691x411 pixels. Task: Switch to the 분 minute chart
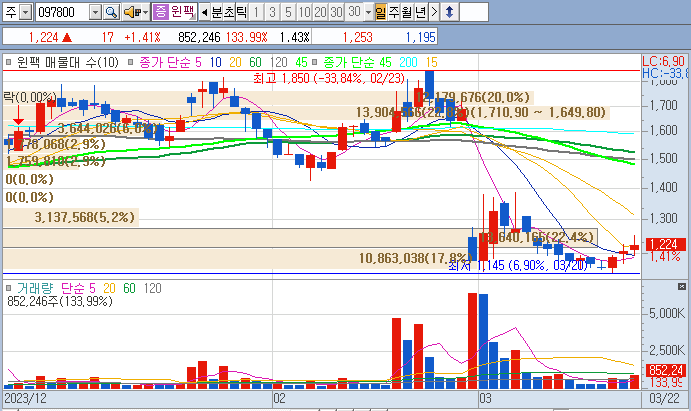pos(217,12)
